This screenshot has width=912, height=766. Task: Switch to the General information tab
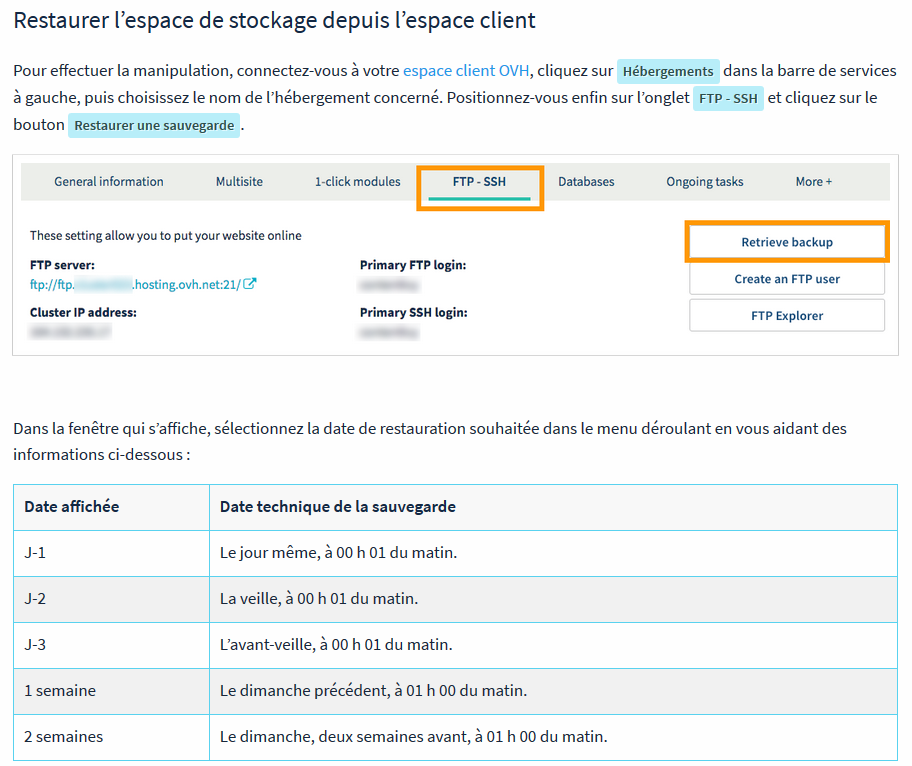[x=109, y=182]
